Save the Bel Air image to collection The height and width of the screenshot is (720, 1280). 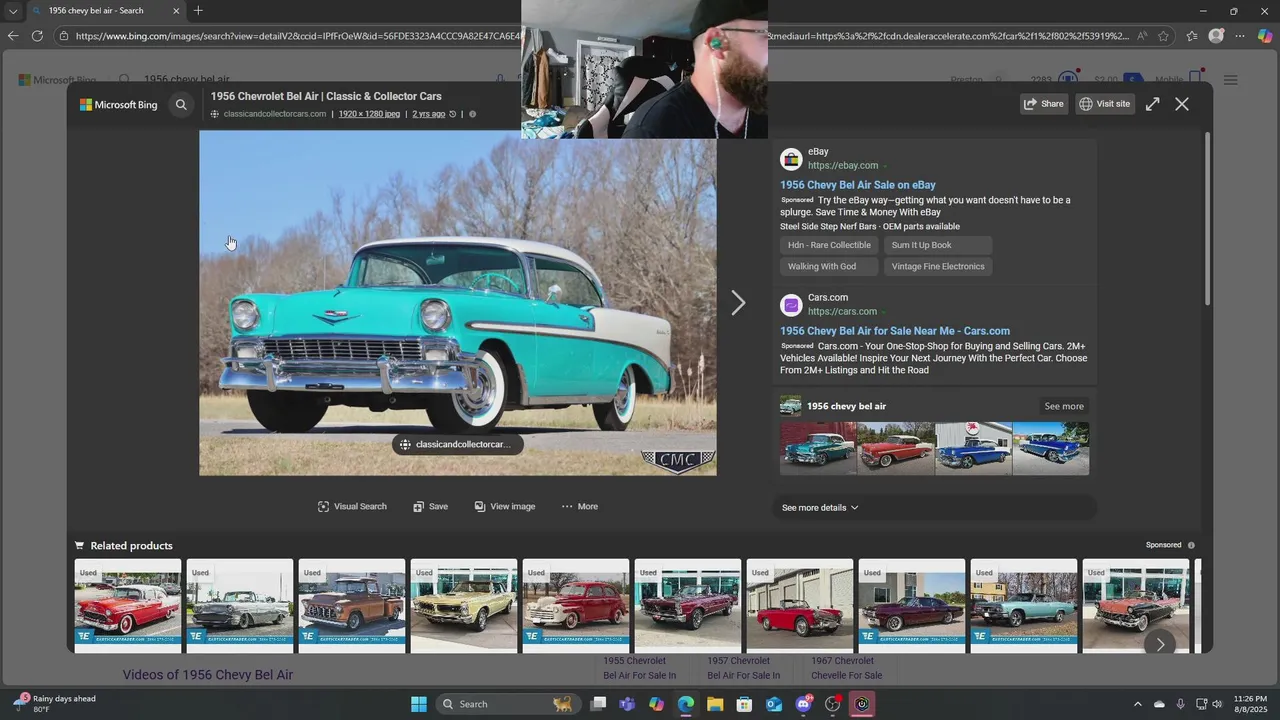(x=430, y=506)
